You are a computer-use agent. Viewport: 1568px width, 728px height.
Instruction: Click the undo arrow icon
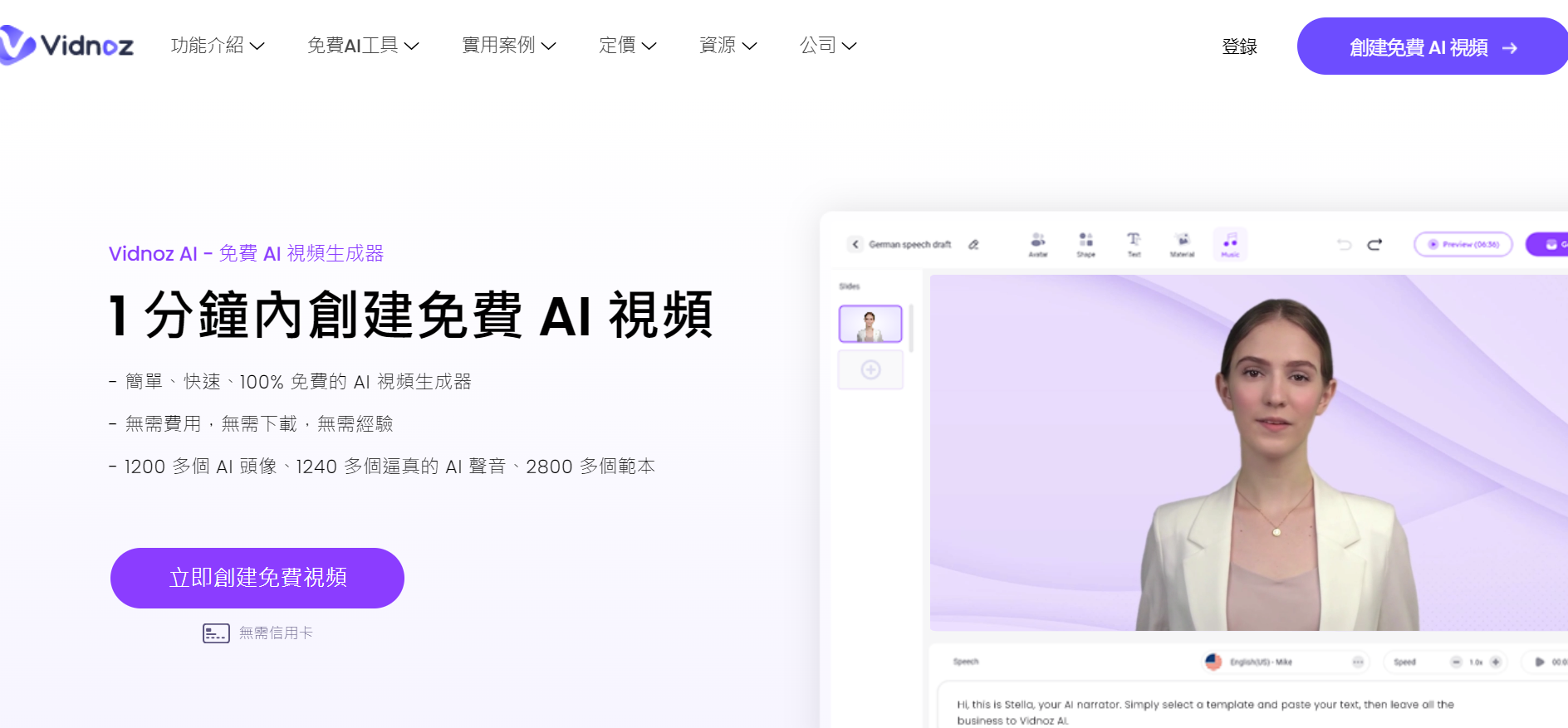[x=1344, y=245]
